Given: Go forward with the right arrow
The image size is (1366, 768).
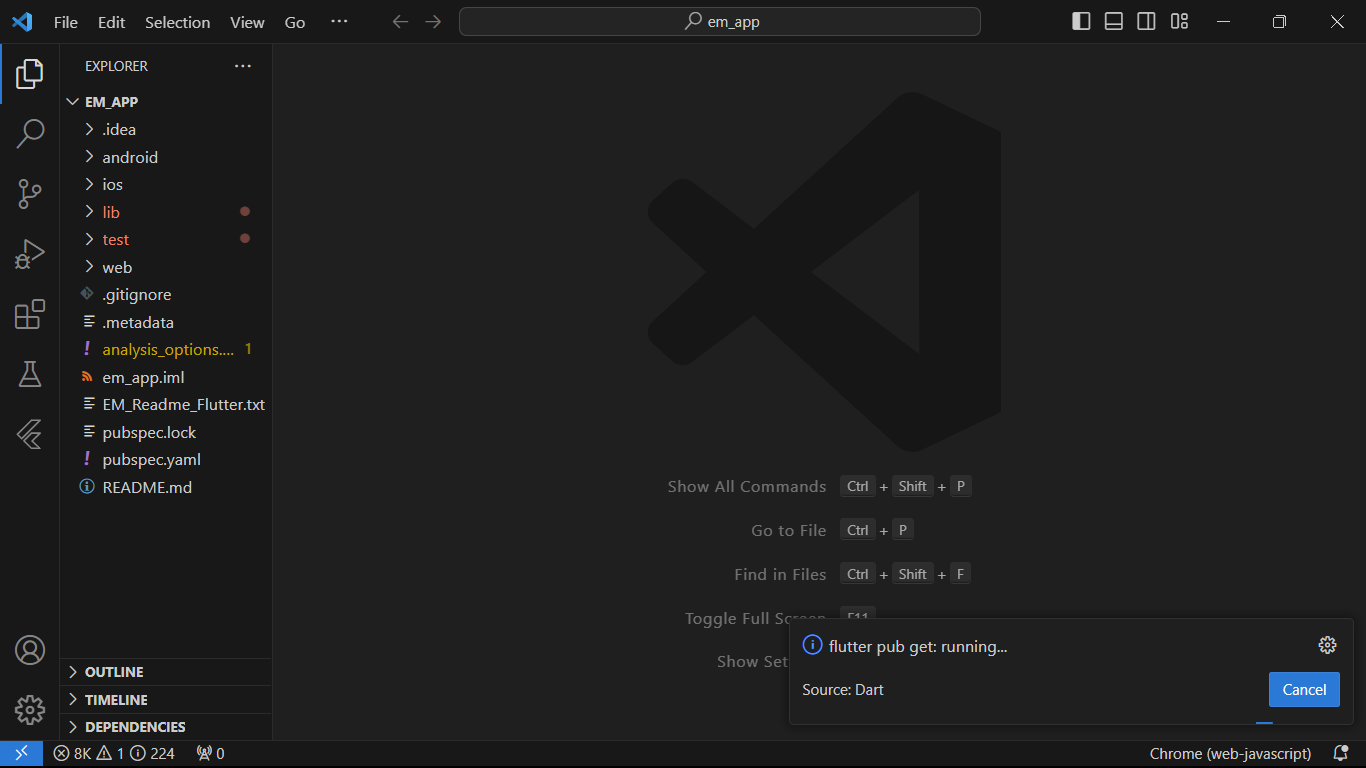Looking at the screenshot, I should [x=433, y=22].
